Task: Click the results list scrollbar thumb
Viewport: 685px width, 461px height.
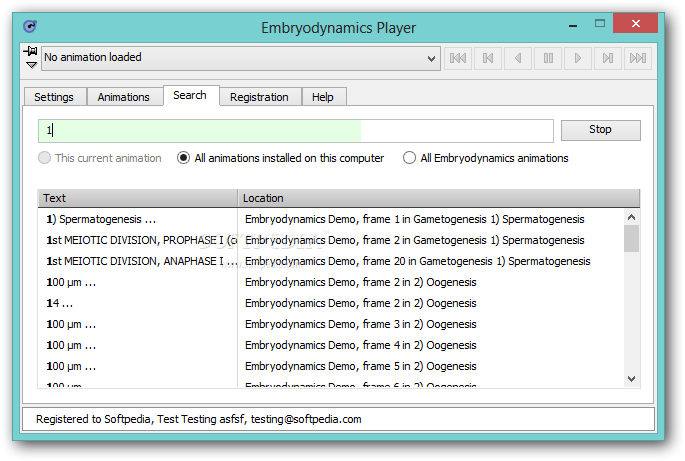Action: [x=632, y=239]
